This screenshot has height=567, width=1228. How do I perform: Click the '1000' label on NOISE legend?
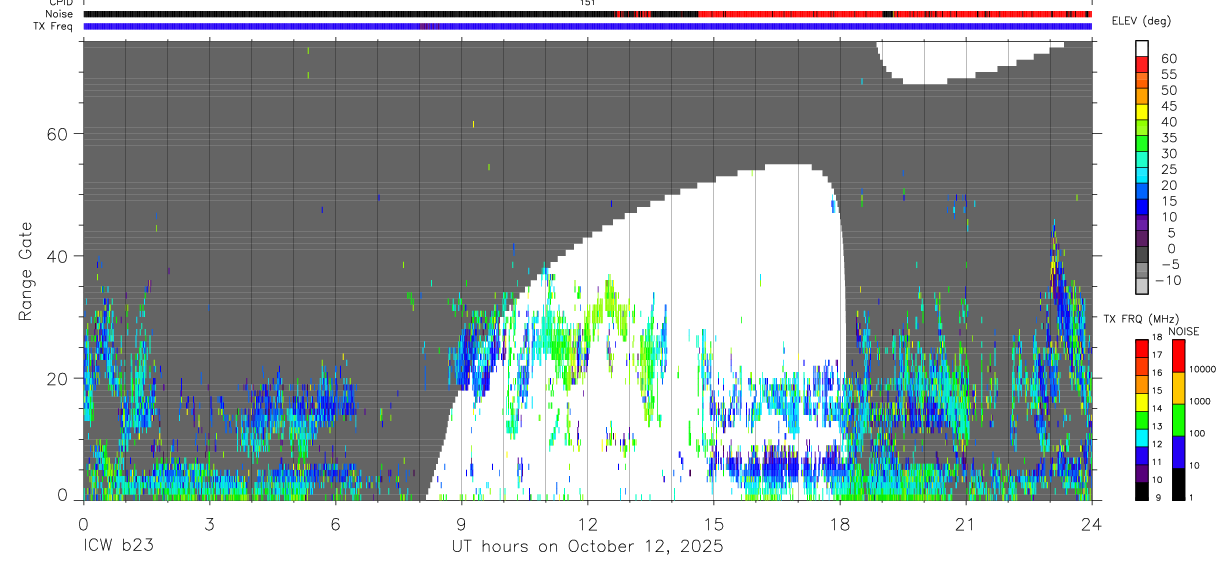coord(1198,401)
